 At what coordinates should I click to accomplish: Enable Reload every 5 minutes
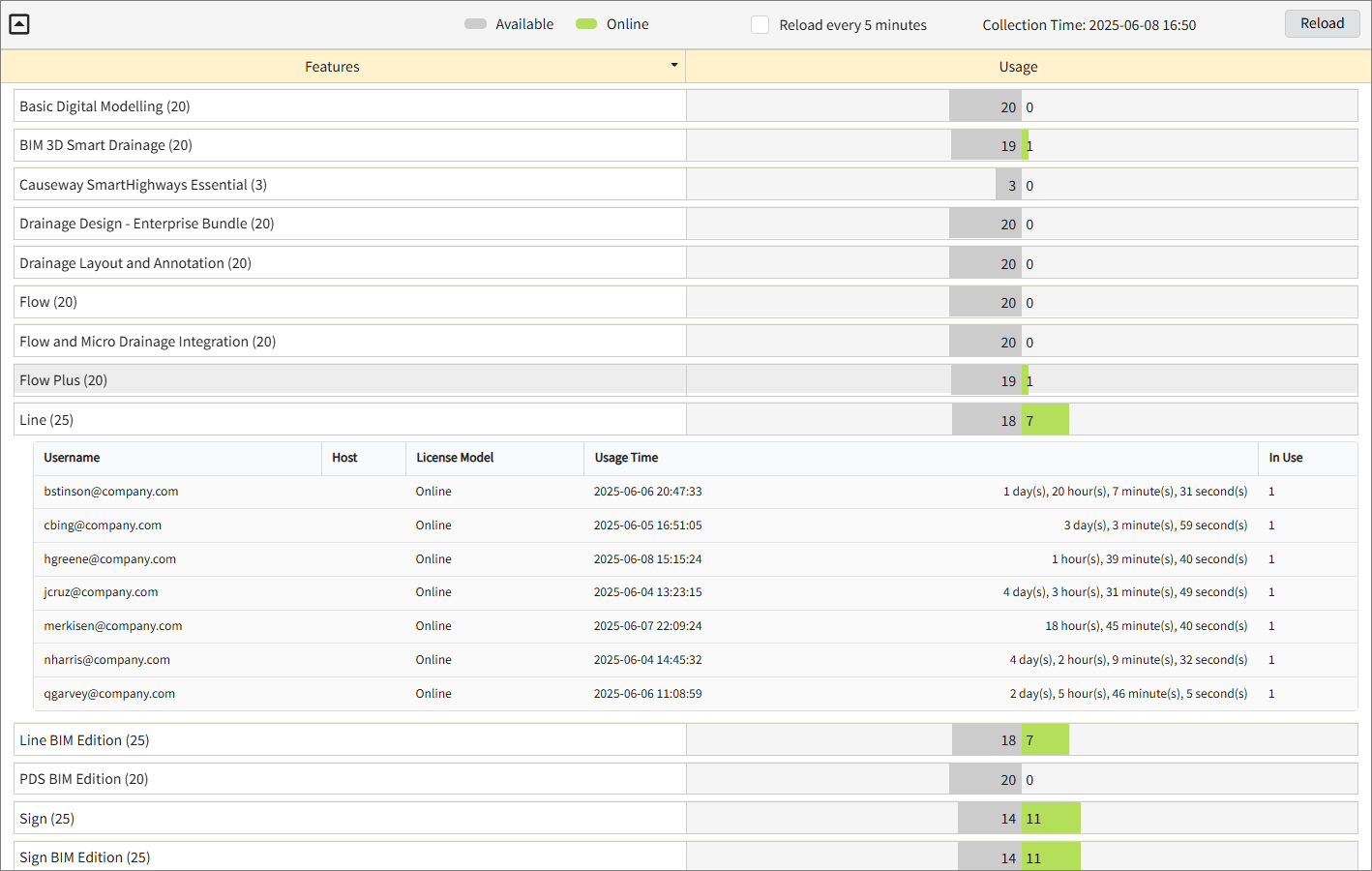pyautogui.click(x=761, y=24)
